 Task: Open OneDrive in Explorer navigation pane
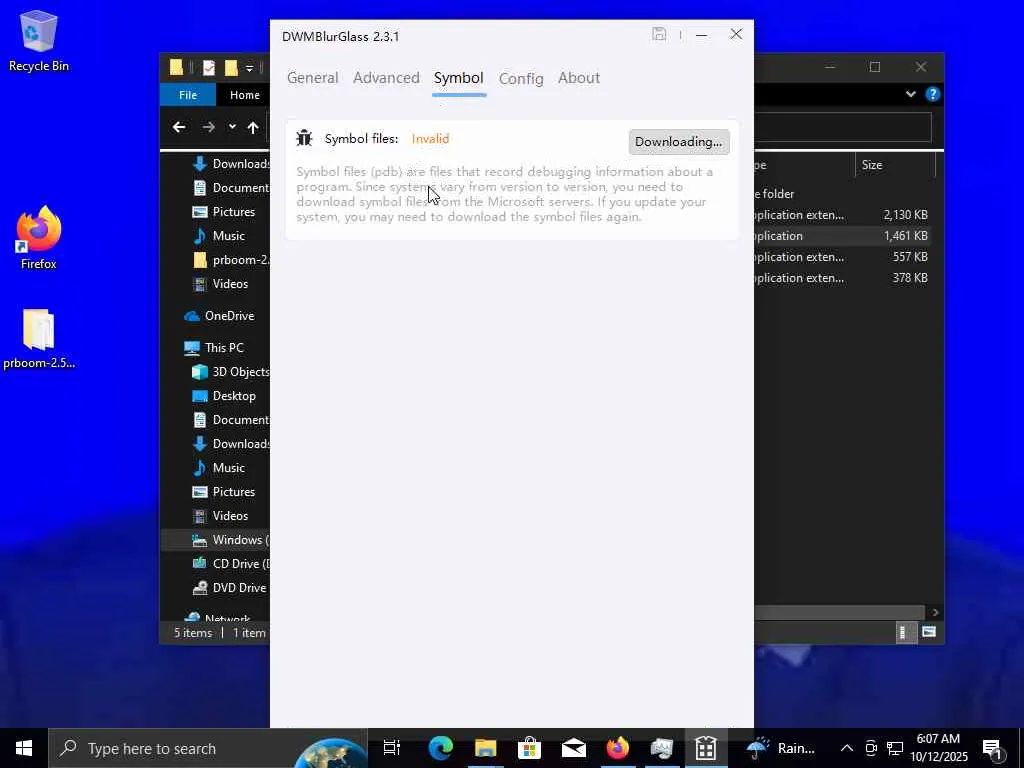pos(219,315)
